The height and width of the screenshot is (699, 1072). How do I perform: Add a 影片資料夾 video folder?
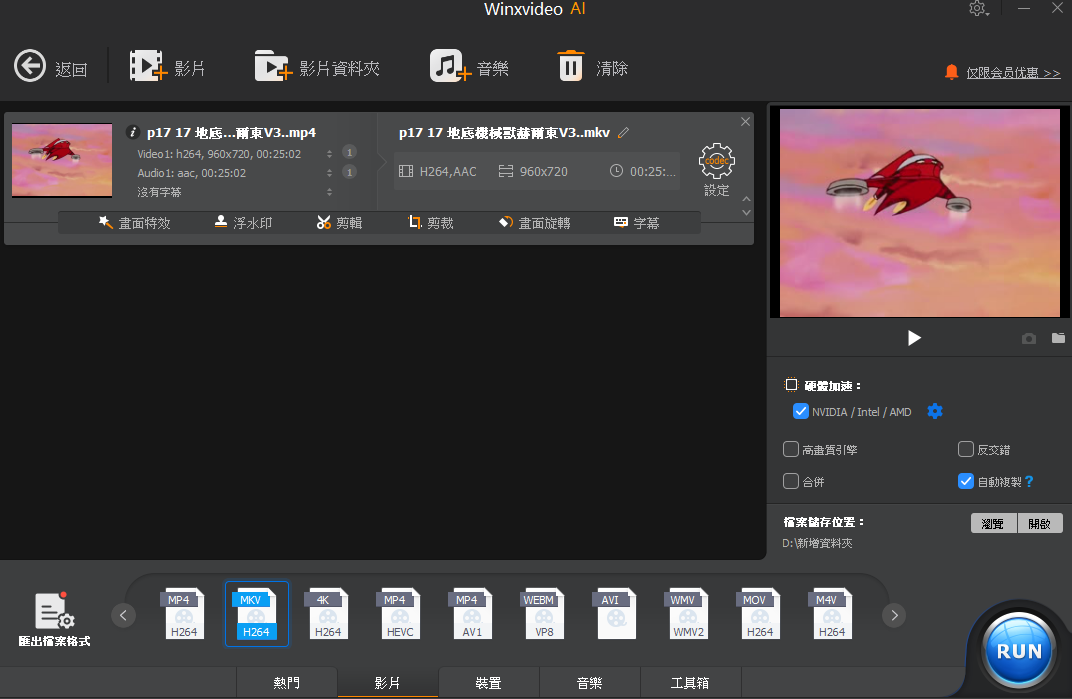pos(272,67)
